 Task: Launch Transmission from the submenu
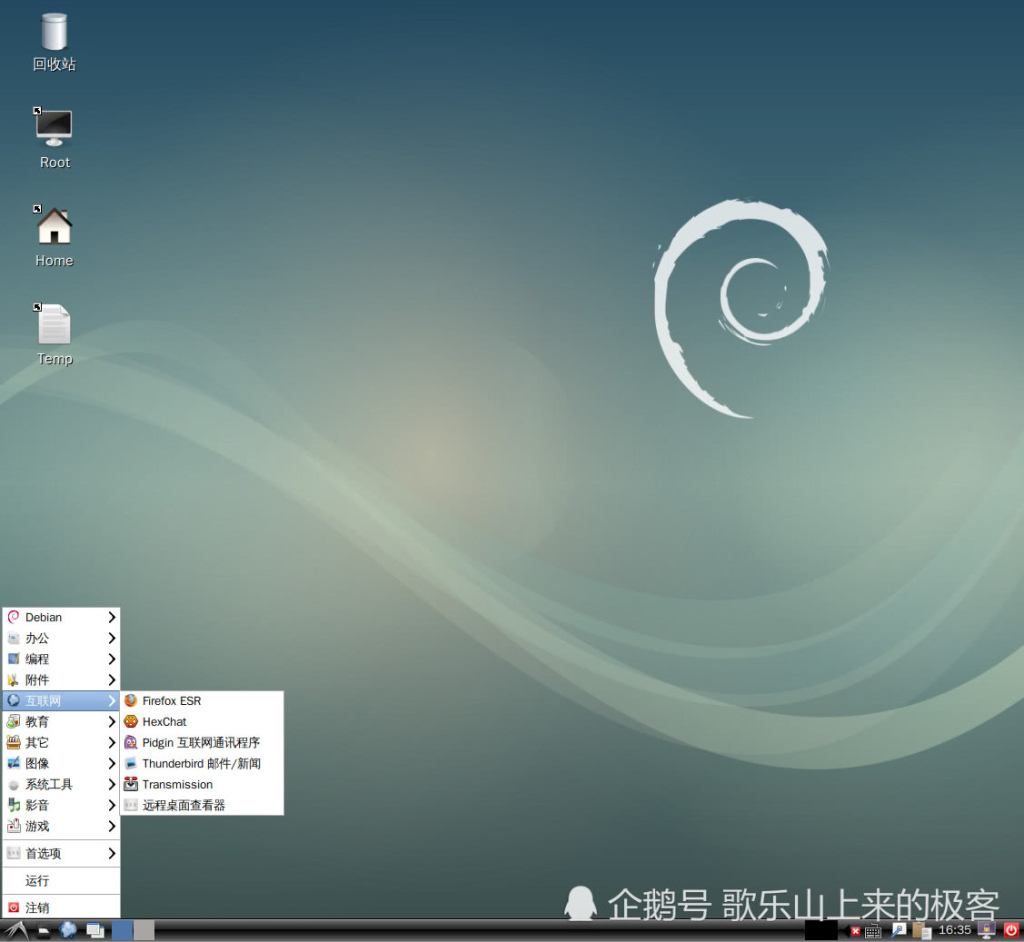coord(202,785)
